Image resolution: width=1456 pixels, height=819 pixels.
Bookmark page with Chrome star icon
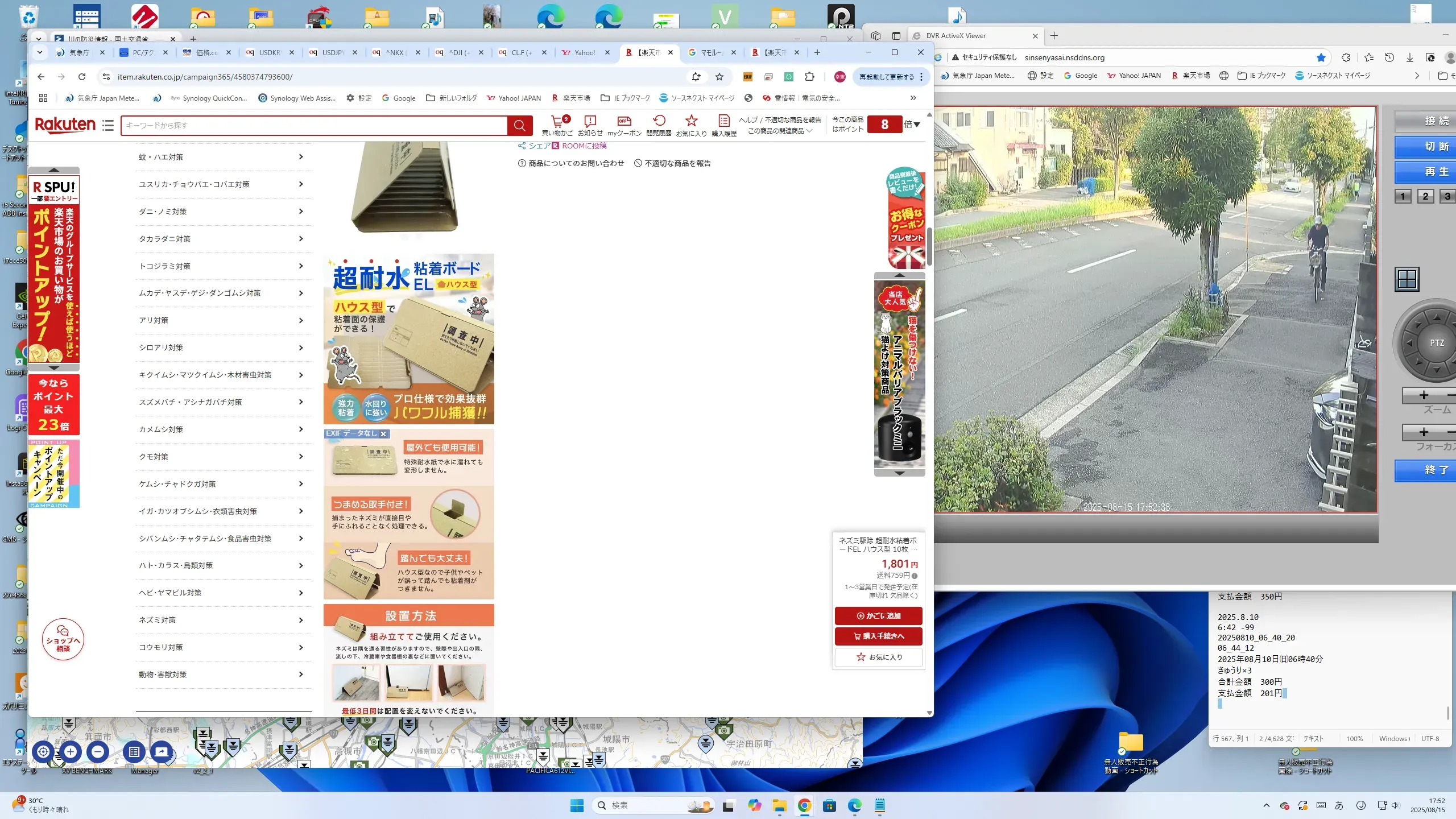719,77
